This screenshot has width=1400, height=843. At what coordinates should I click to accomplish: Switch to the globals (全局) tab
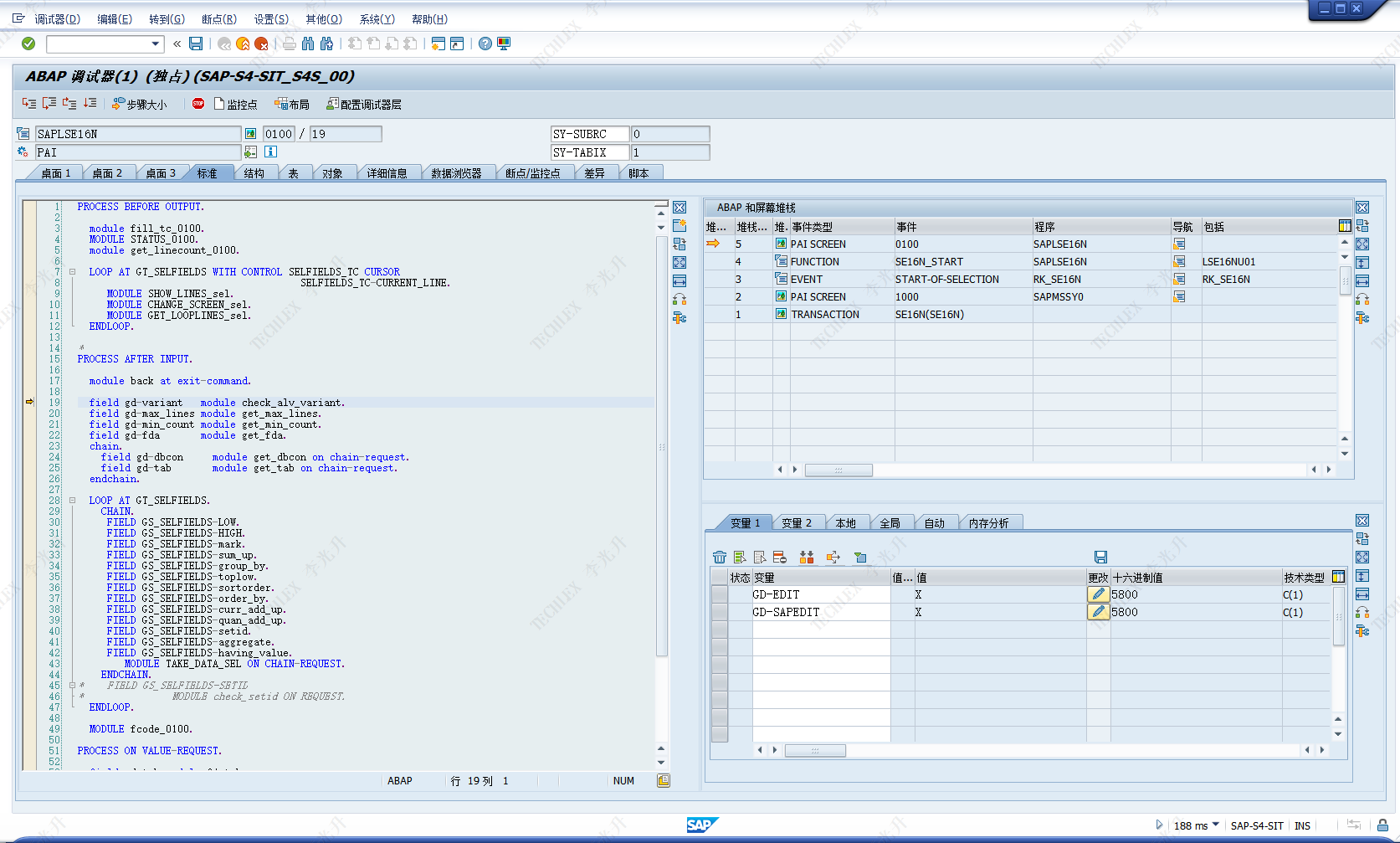pos(890,523)
